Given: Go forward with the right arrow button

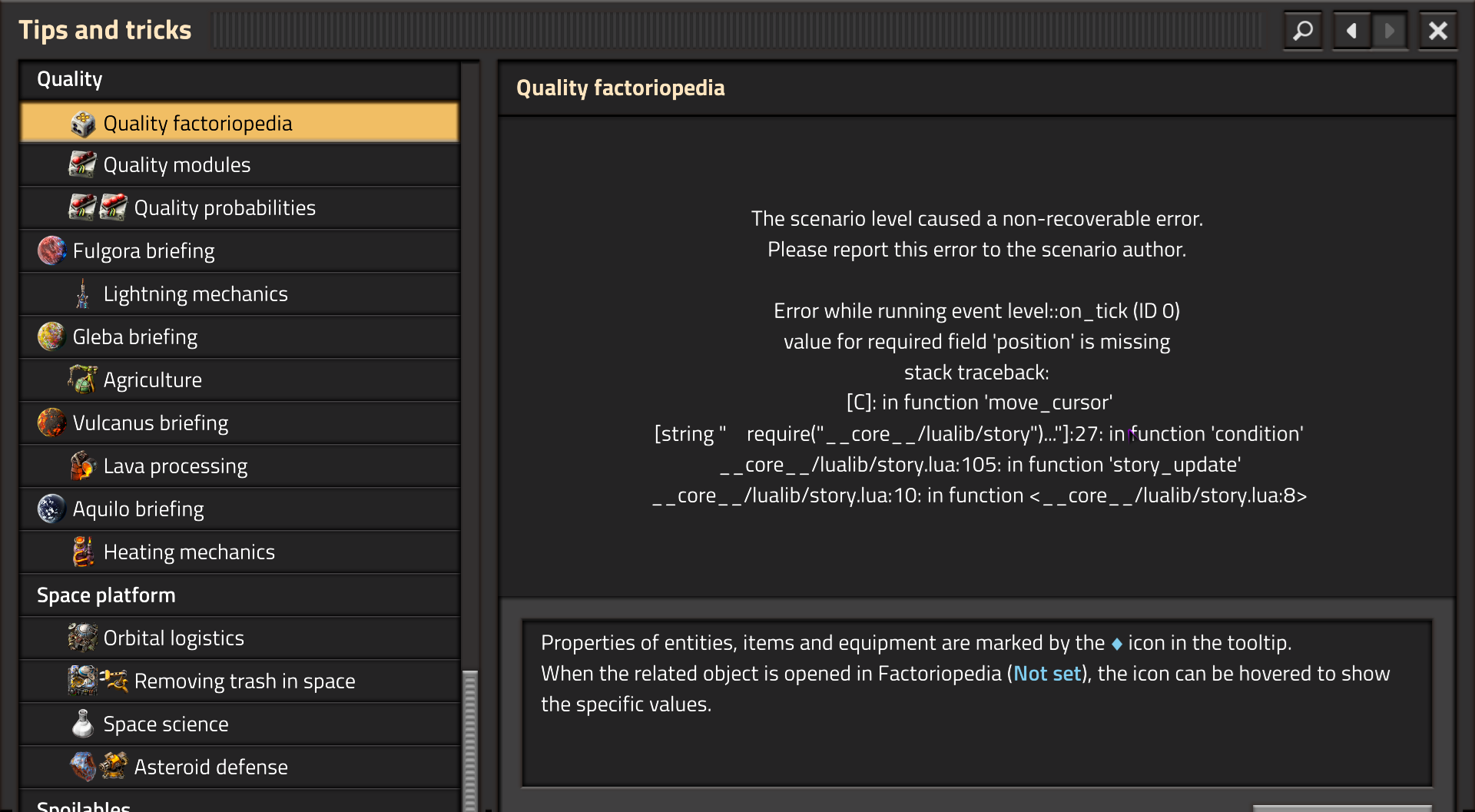Looking at the screenshot, I should point(1389,31).
